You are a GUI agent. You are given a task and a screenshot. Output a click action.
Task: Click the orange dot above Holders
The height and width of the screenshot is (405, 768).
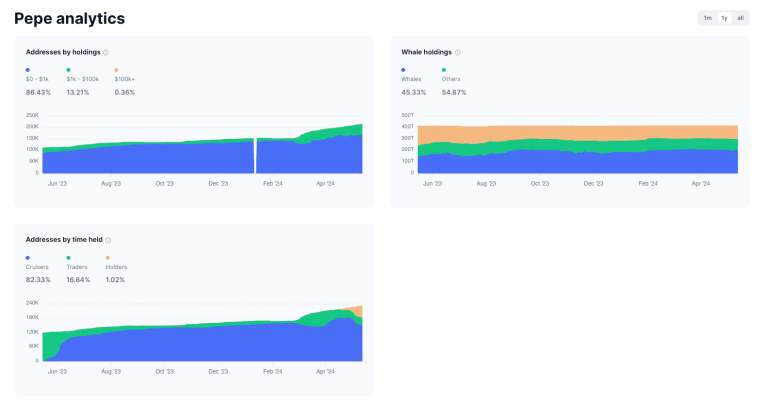107,257
